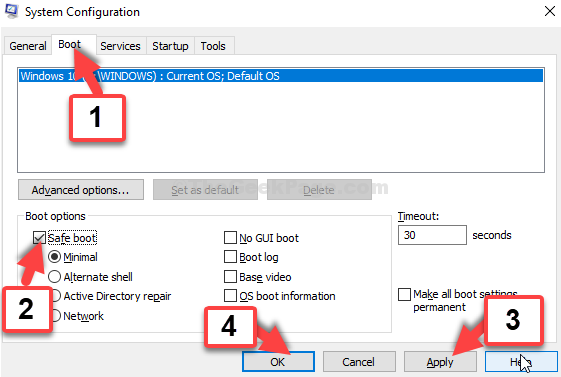Click the Timeout seconds input field
Image resolution: width=561 pixels, height=377 pixels.
(432, 235)
